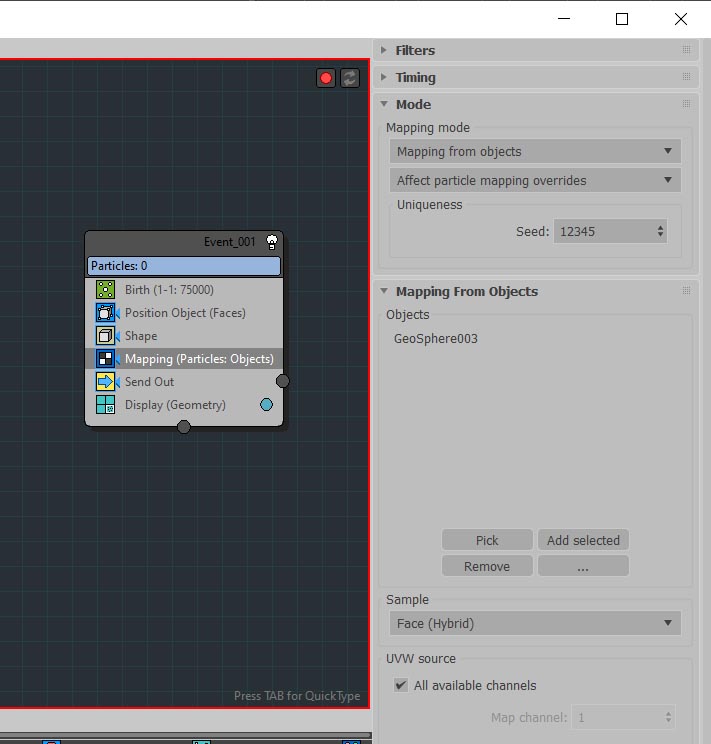This screenshot has height=744, width=711.
Task: Click the ellipsis (...) button
Action: (583, 566)
